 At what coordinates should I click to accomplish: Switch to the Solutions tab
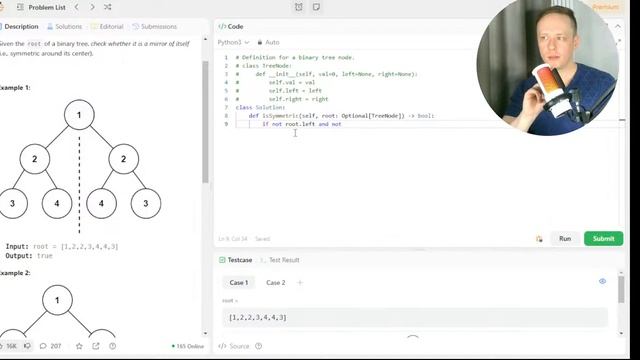(64, 27)
